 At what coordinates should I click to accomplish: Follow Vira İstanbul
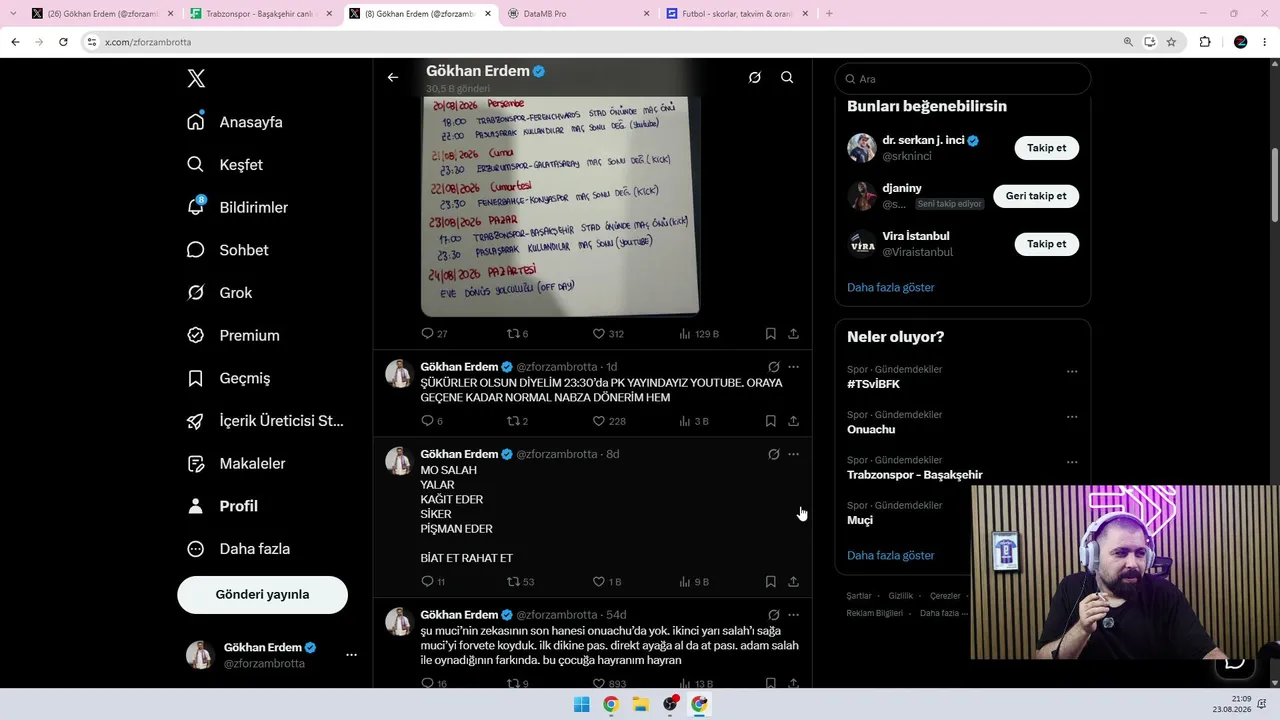pos(1046,244)
